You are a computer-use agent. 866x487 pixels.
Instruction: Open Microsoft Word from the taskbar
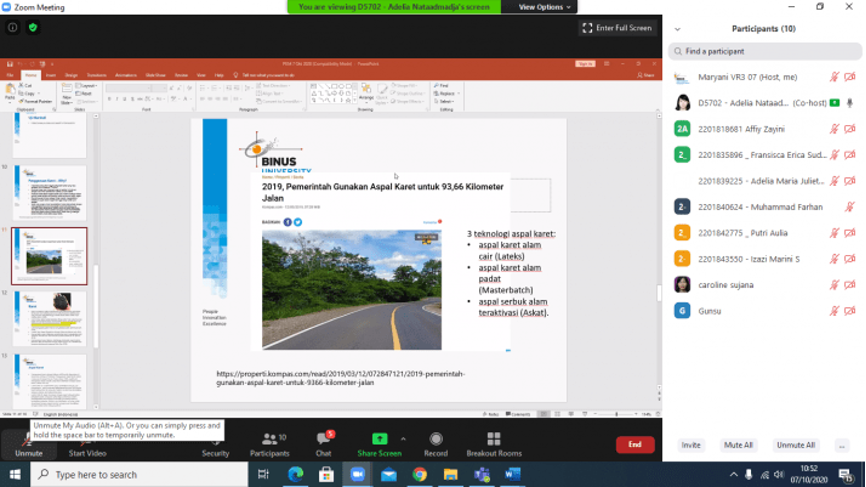(512, 474)
